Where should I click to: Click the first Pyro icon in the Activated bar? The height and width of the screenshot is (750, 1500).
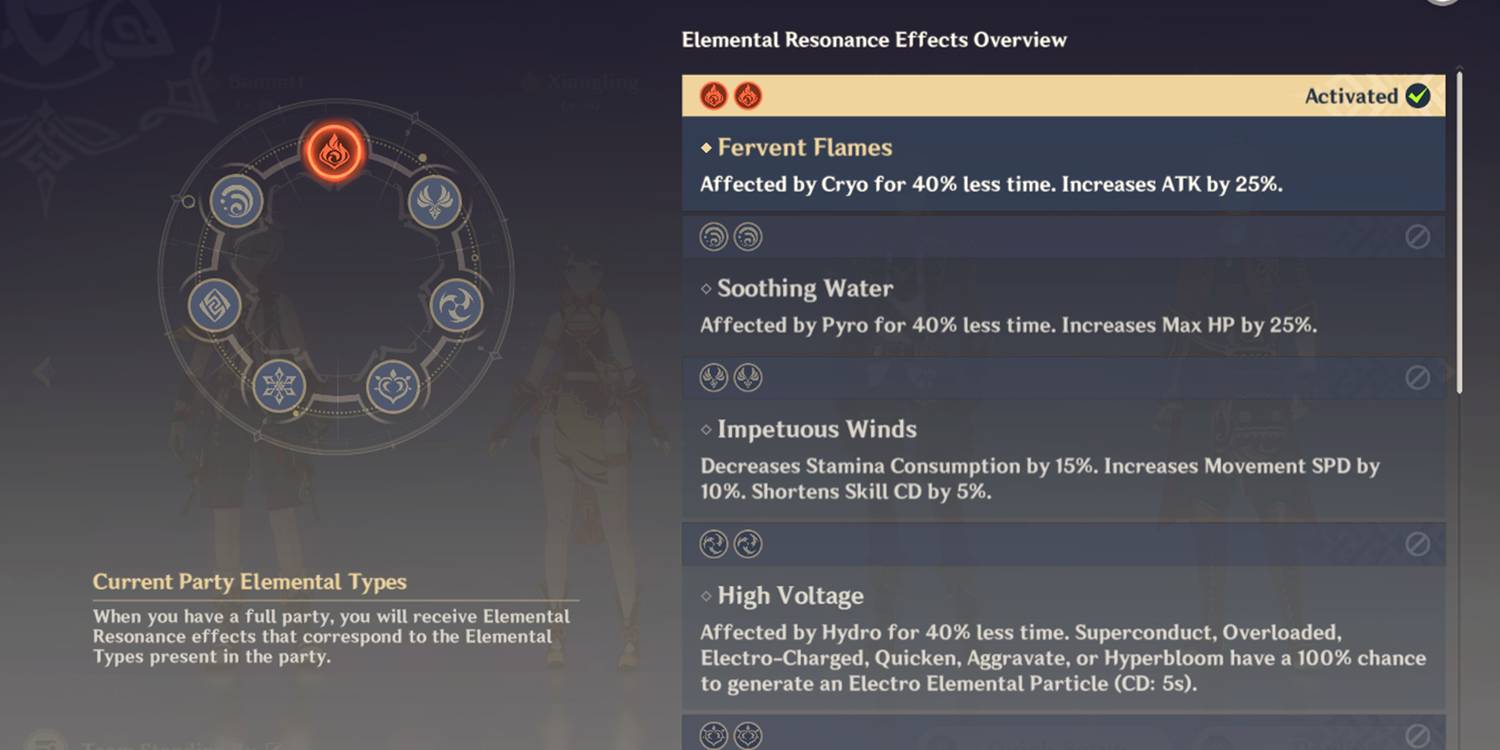pyautogui.click(x=713, y=96)
